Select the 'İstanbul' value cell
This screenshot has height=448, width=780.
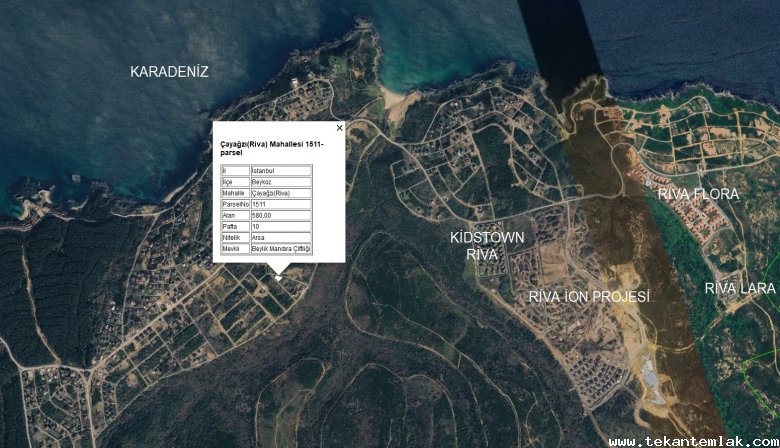281,171
